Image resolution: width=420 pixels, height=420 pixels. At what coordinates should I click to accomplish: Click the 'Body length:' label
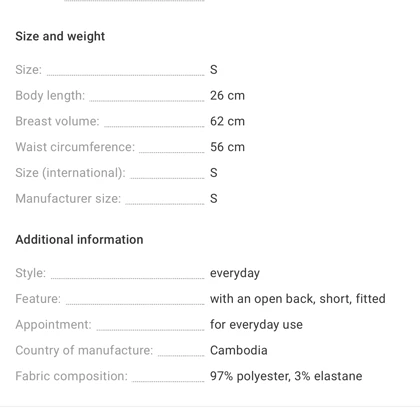[x=50, y=96]
